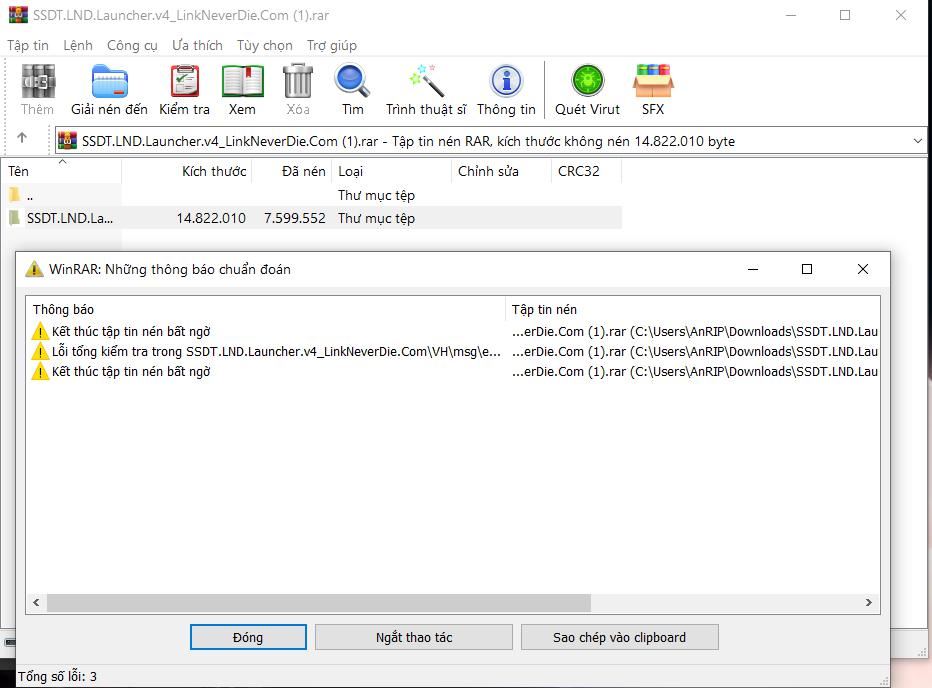Sort file list by Kích thước column
This screenshot has width=932, height=688.
[x=213, y=171]
